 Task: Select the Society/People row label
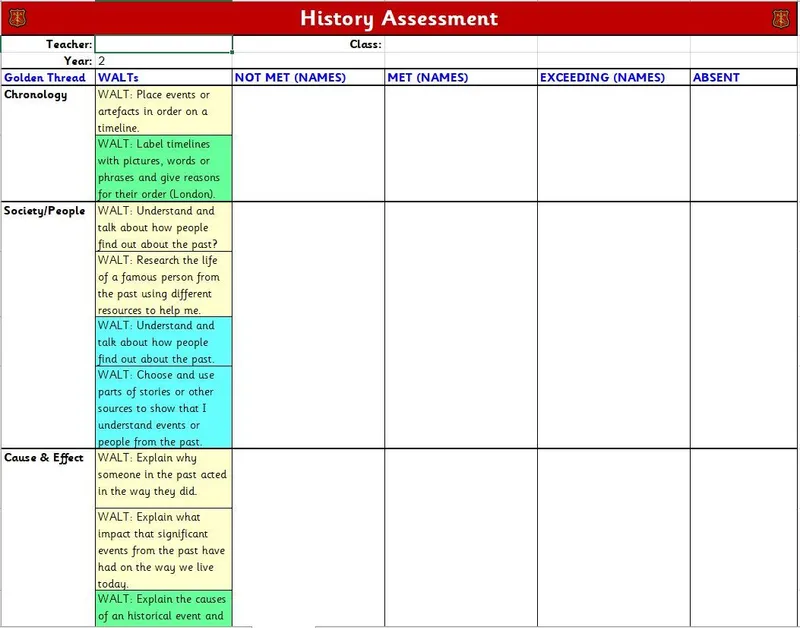tap(47, 211)
